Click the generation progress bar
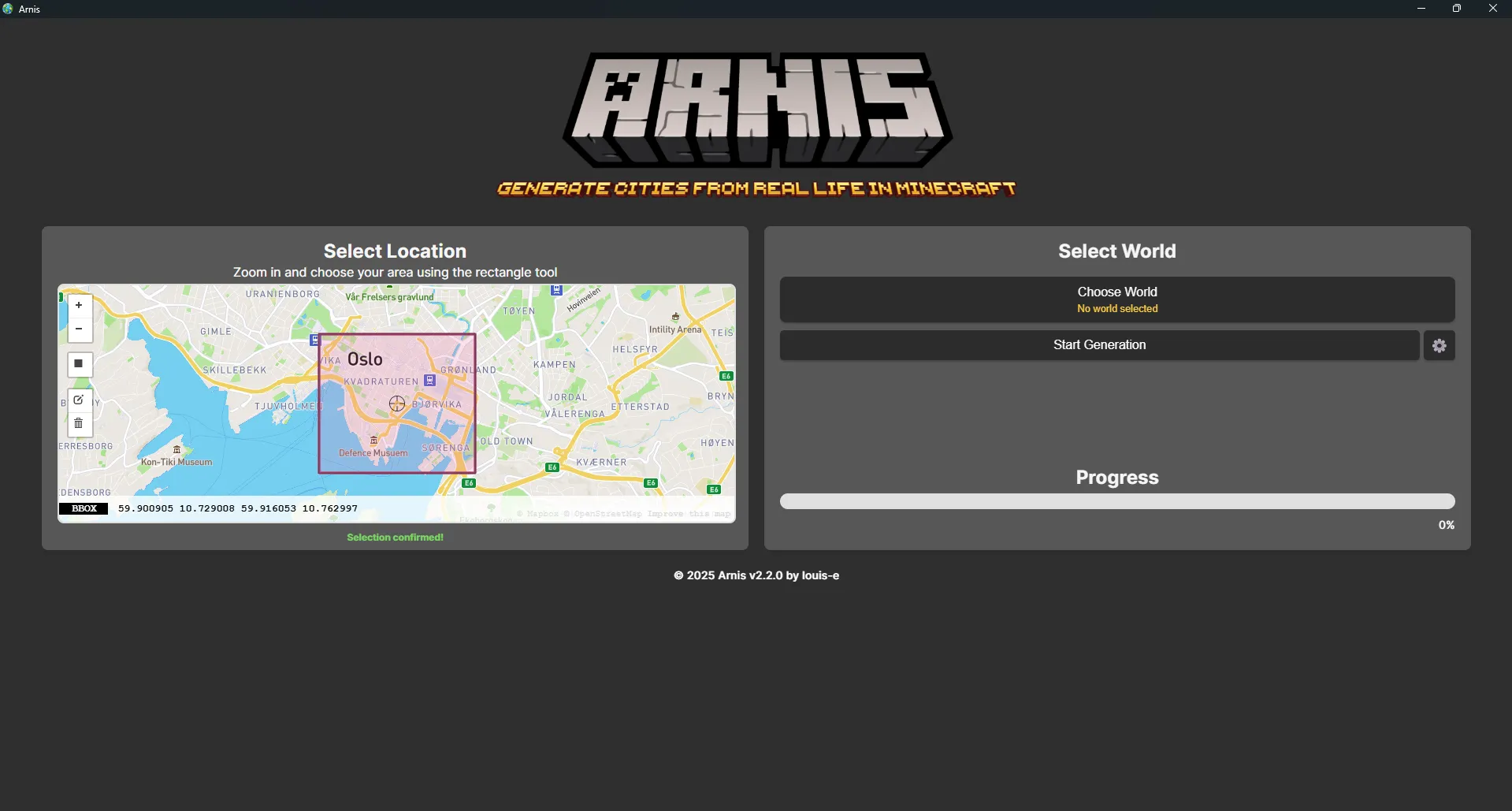 click(1116, 501)
